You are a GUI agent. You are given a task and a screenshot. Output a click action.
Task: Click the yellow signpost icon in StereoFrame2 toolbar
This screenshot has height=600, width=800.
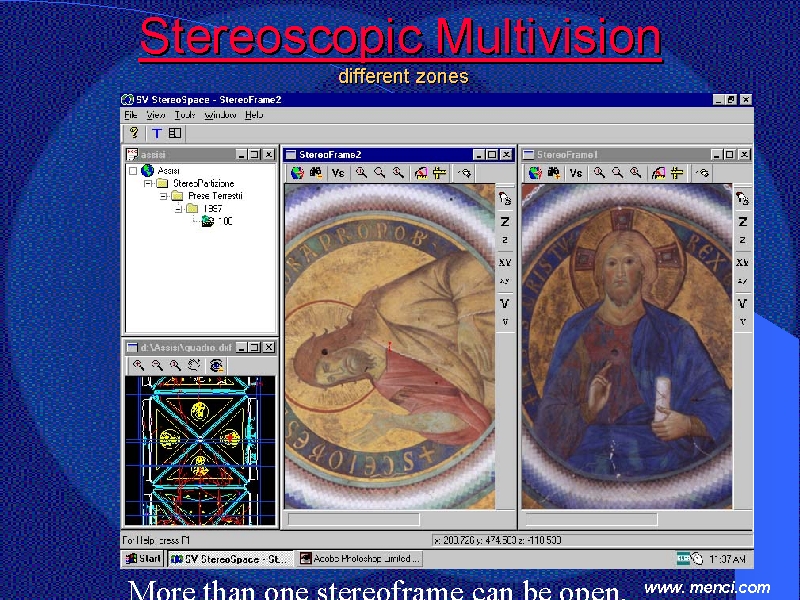(439, 173)
